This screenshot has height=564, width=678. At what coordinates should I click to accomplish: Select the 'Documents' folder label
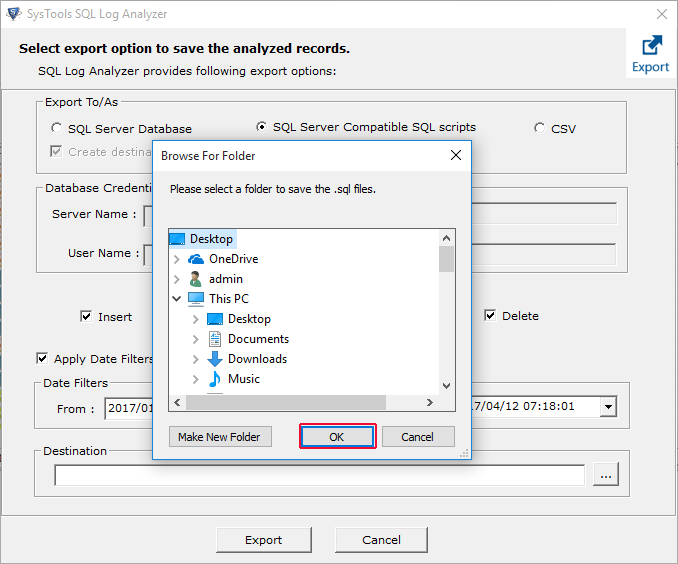tap(258, 339)
